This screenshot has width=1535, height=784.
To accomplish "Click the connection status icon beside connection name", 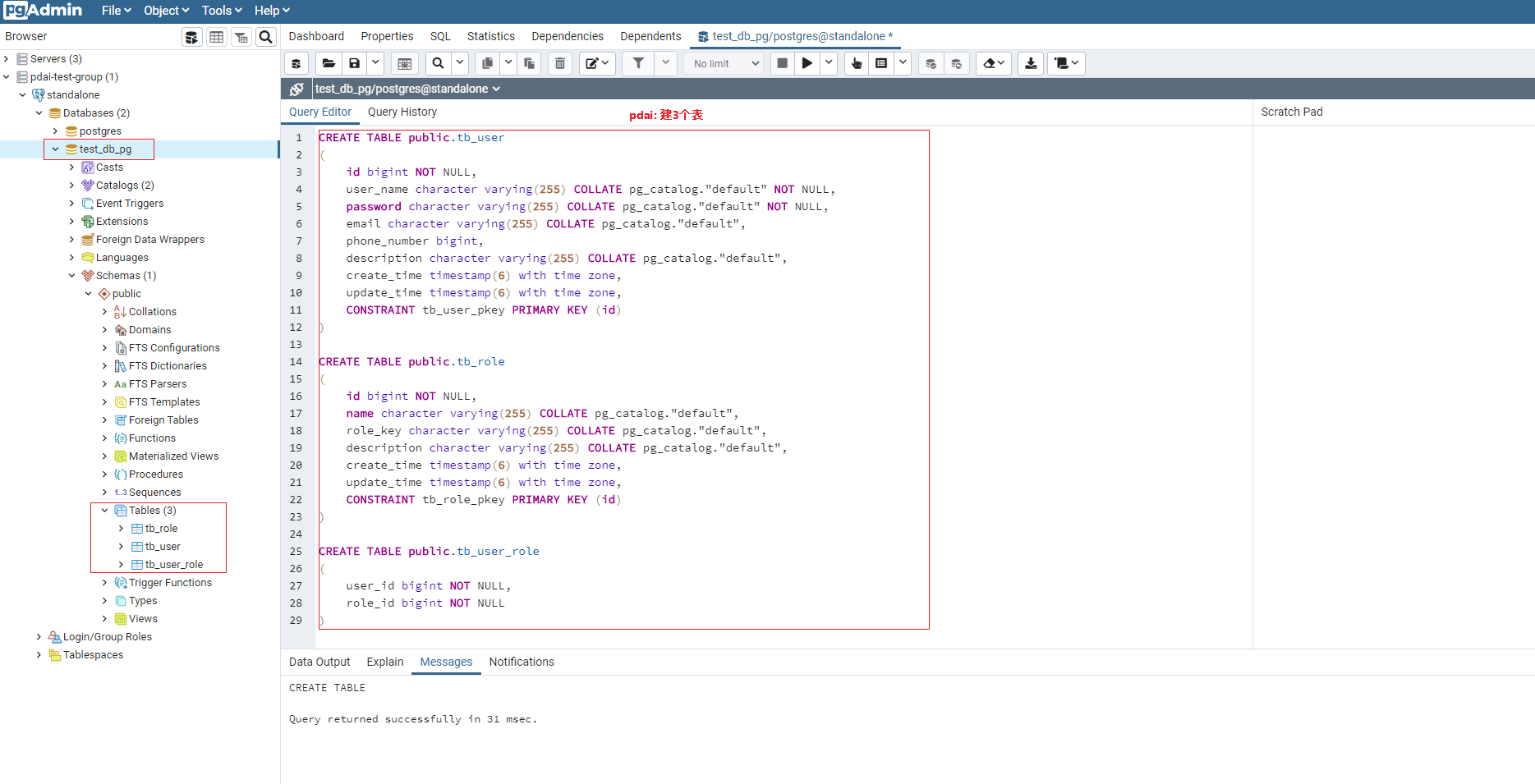I will pyautogui.click(x=296, y=89).
